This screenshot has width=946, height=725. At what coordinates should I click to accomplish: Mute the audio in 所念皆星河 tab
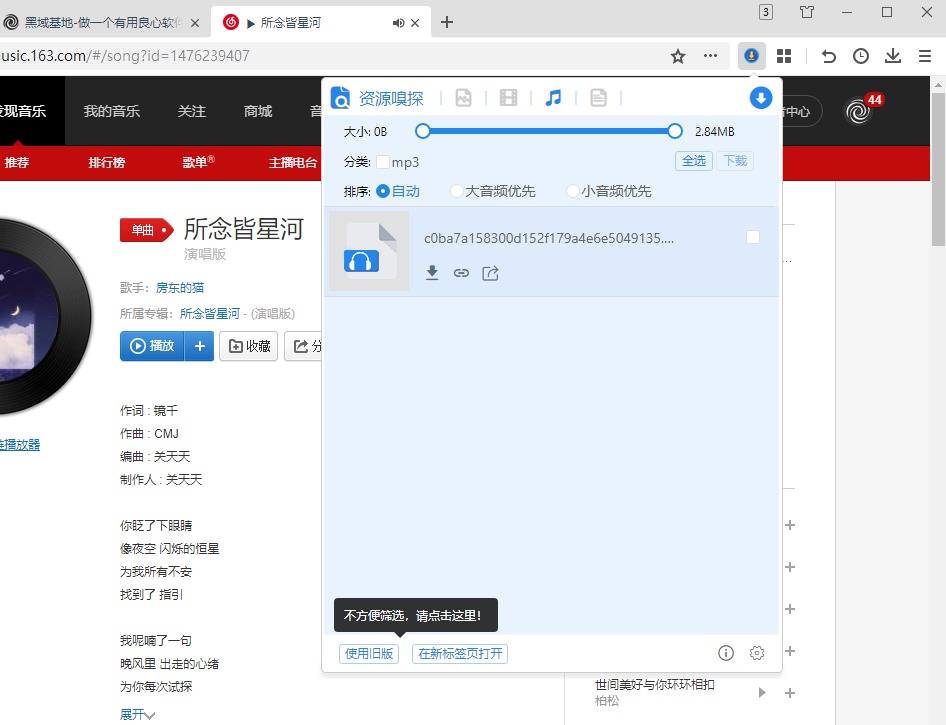click(398, 23)
